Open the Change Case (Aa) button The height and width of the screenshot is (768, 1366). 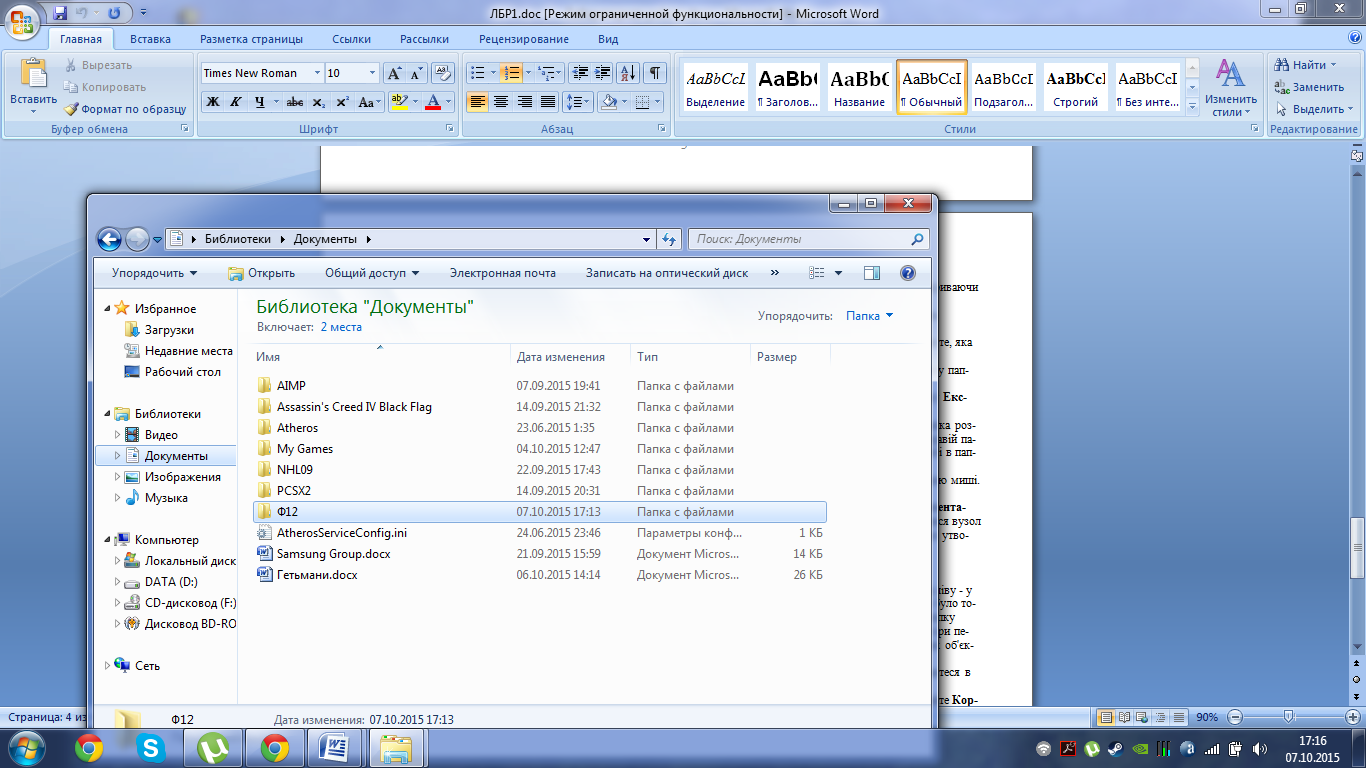(369, 102)
